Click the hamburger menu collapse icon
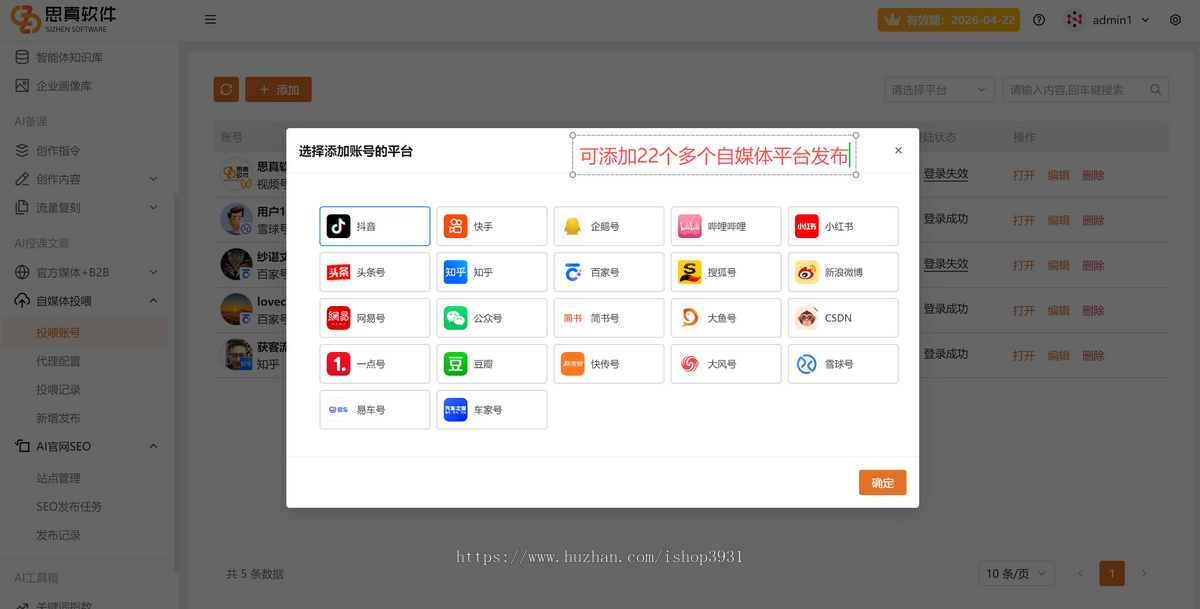 tap(210, 20)
